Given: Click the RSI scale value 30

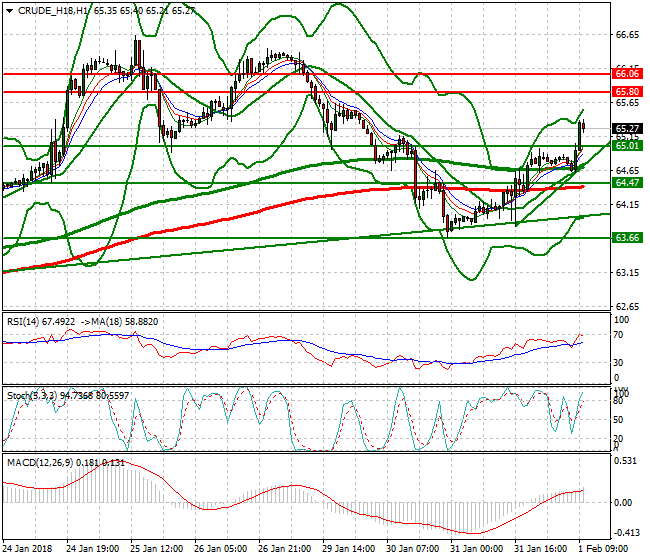Looking at the screenshot, I should 618,363.
